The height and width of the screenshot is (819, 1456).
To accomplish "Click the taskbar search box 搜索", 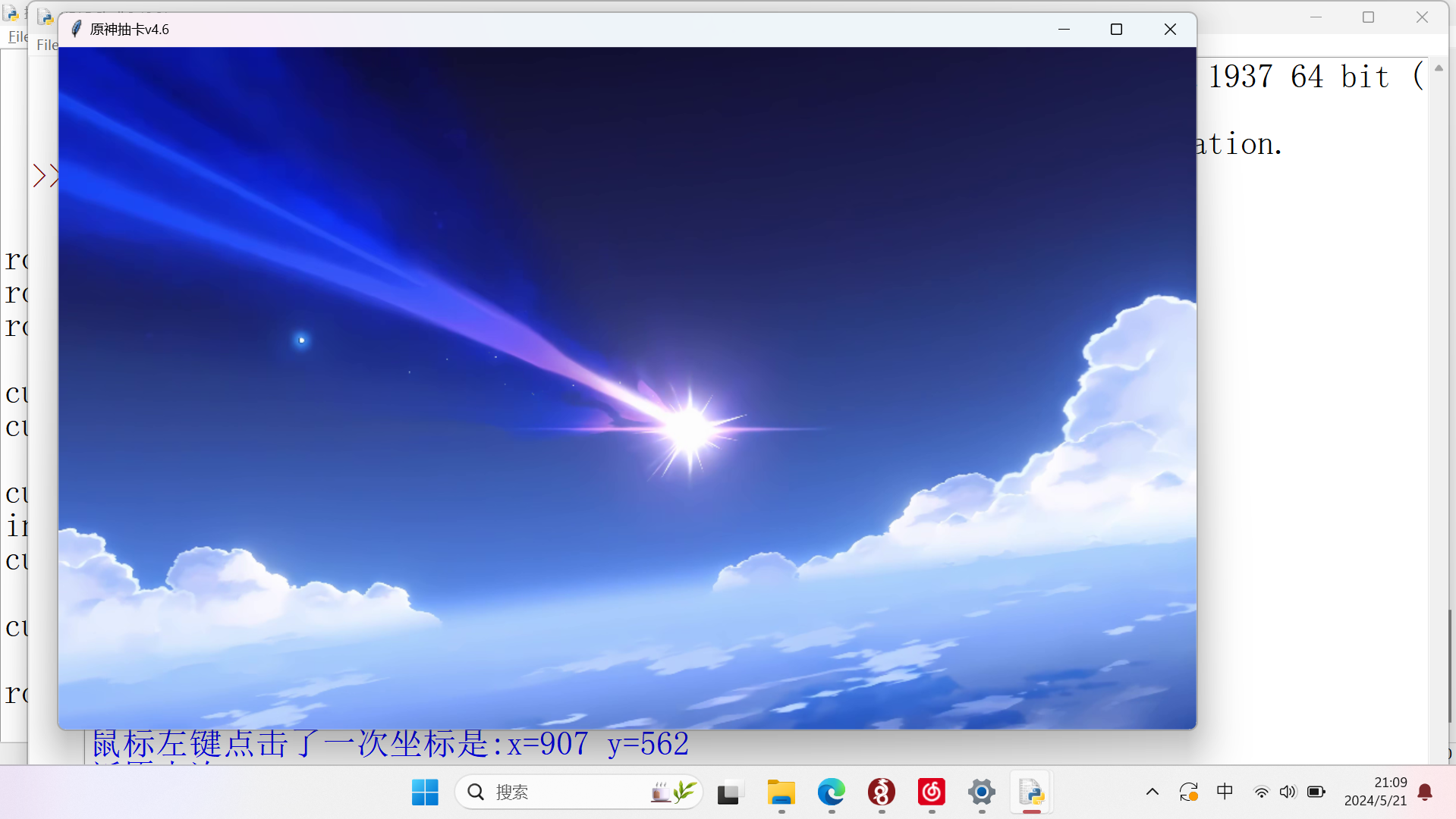I will [578, 792].
